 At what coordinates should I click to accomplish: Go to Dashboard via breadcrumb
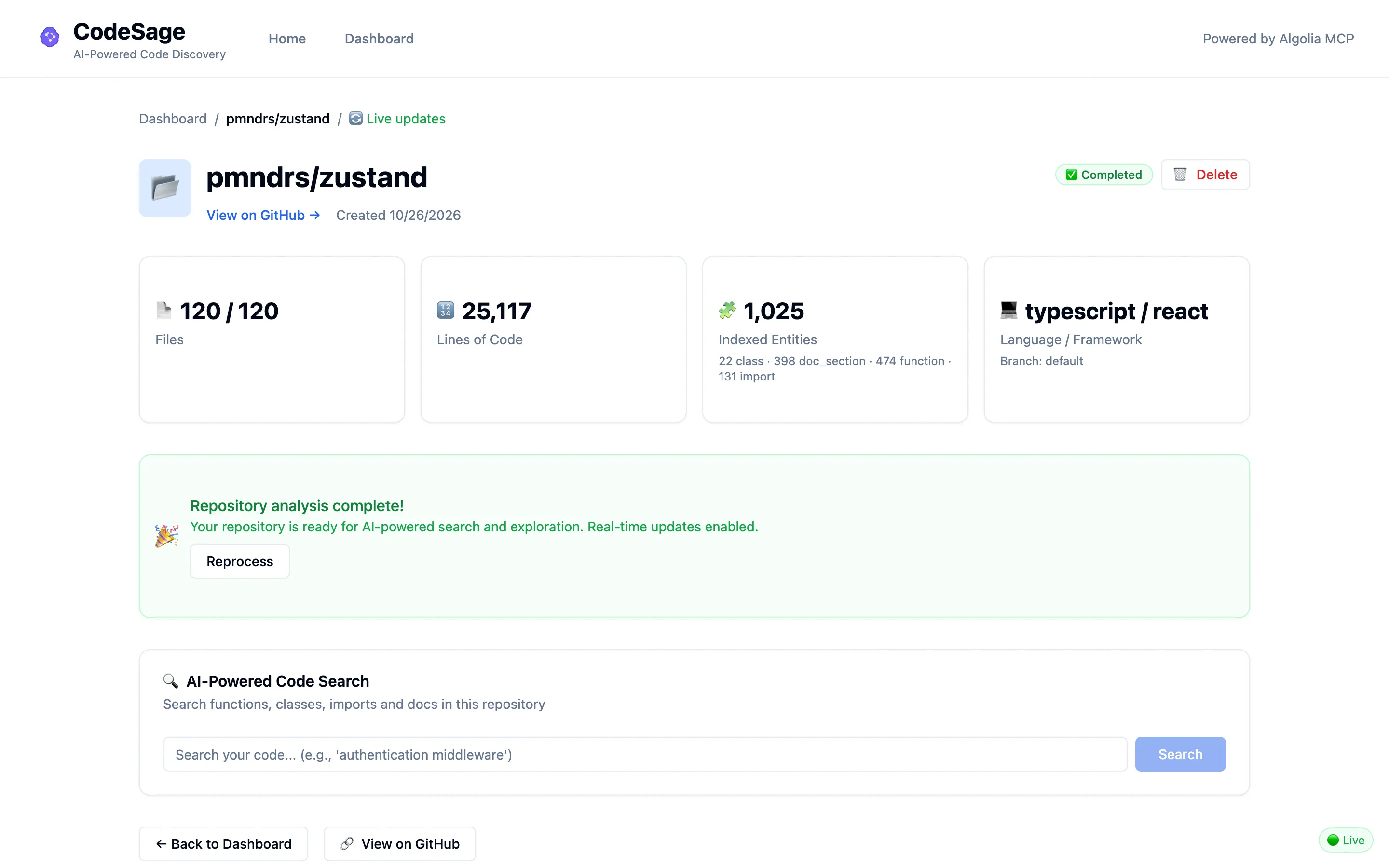173,118
